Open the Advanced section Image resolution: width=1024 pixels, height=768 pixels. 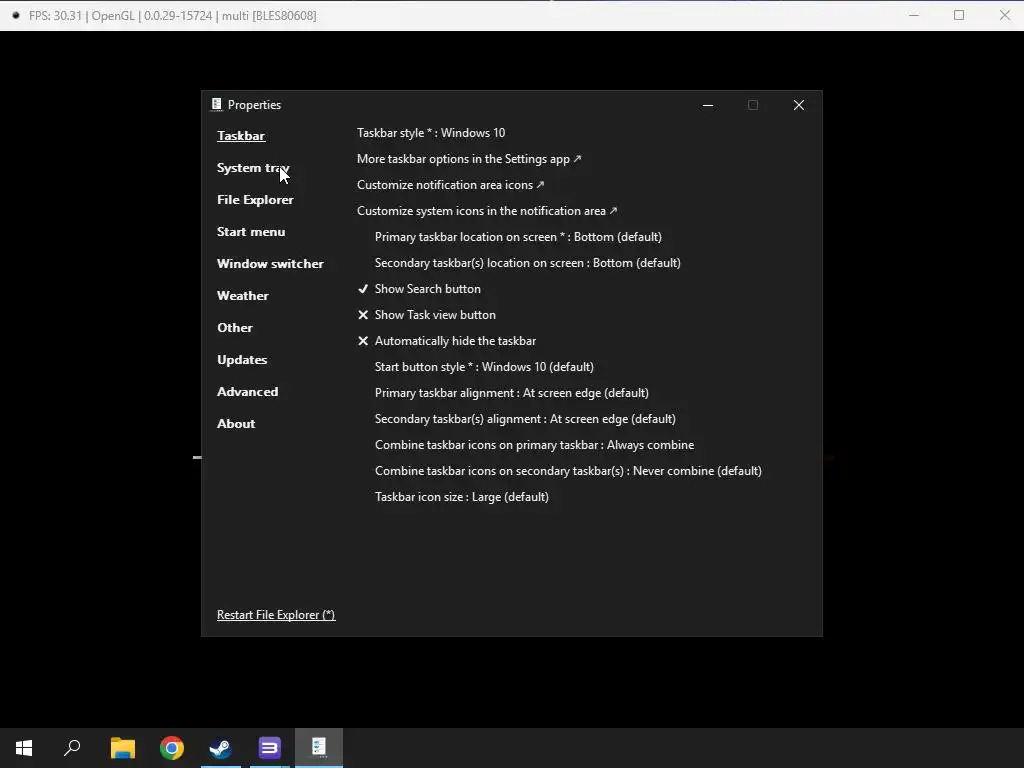click(x=248, y=392)
